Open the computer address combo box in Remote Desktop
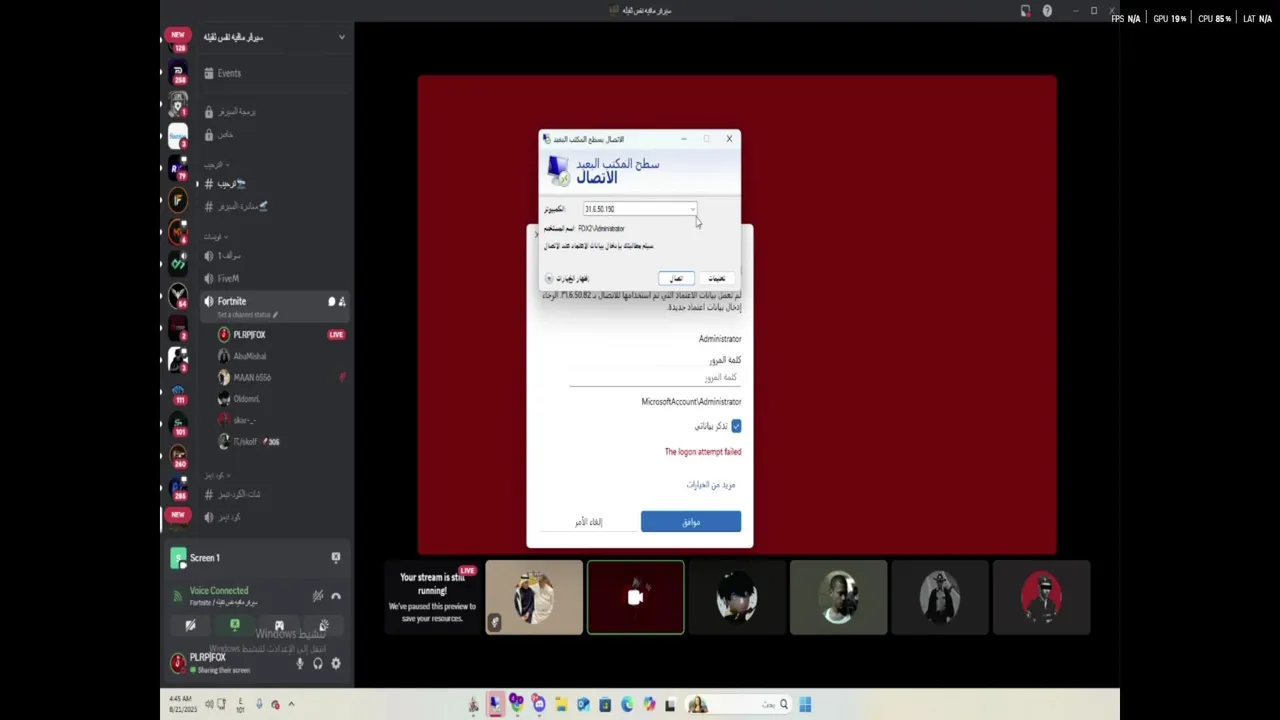Screen dimensions: 1280x720 [x=639, y=209]
